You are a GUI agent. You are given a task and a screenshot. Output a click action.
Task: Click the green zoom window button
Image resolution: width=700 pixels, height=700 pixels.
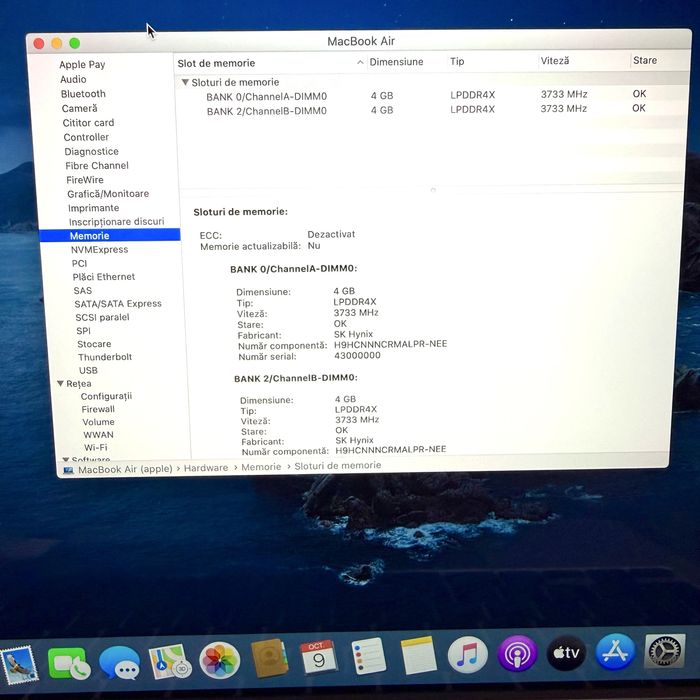coord(75,43)
